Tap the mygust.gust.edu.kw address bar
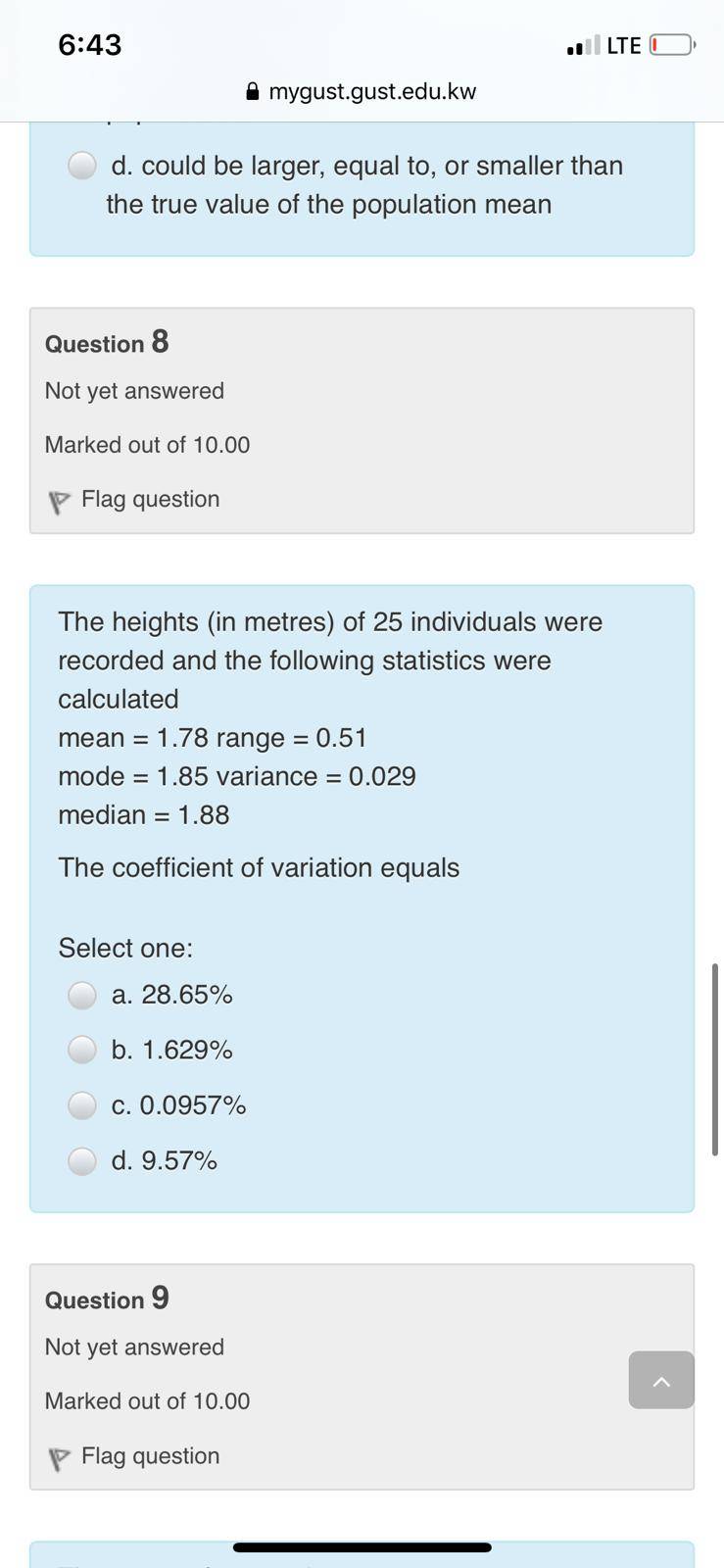Screen dimensions: 724x1568 pyautogui.click(x=362, y=91)
